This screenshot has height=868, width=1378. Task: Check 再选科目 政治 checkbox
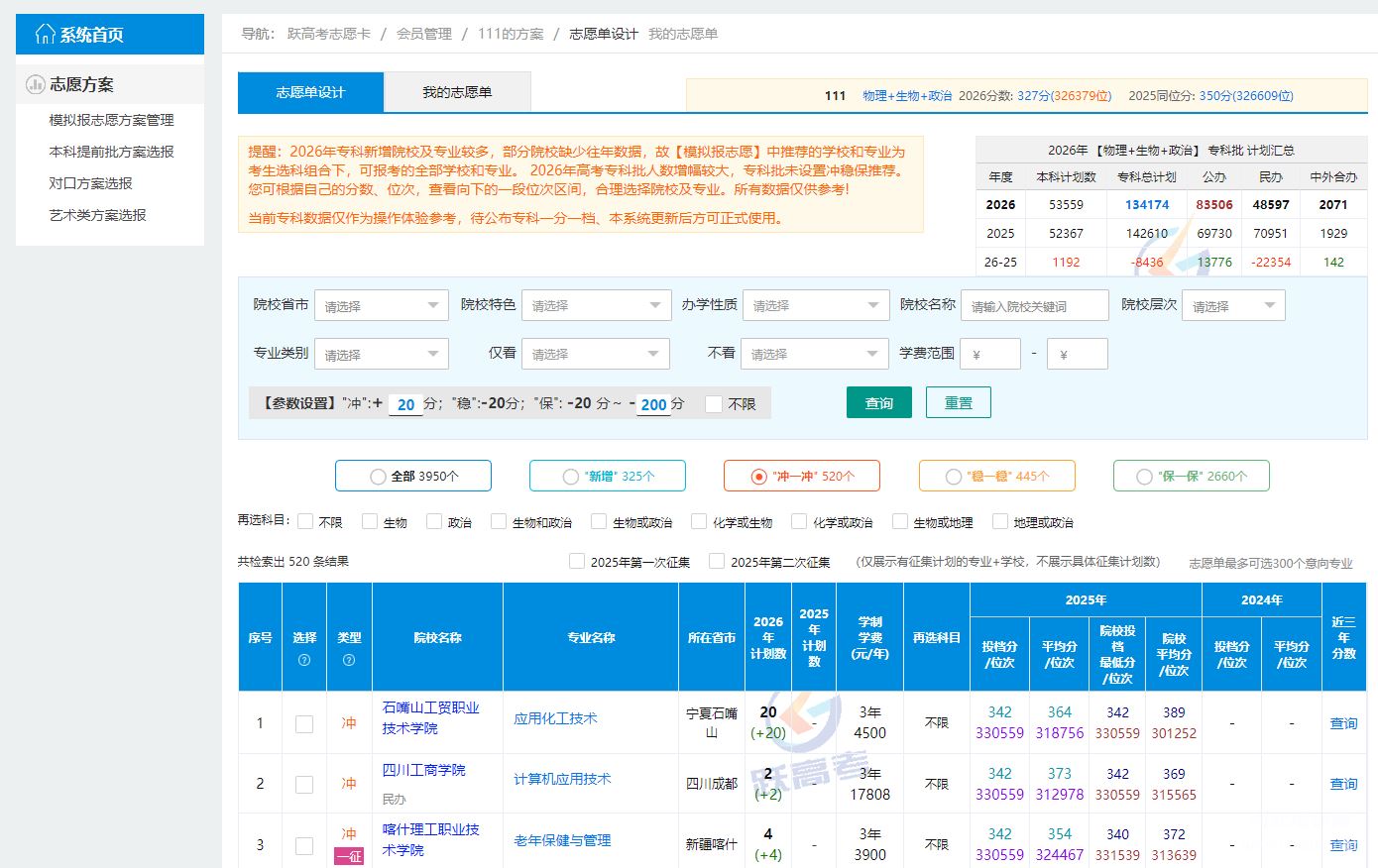[434, 521]
